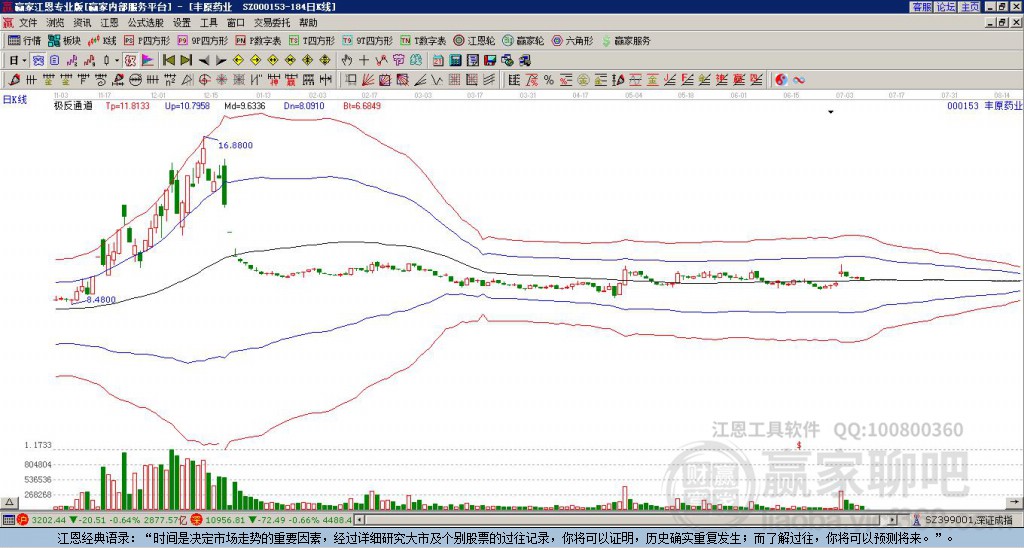
Task: Click the yellow diamond left-arrow icon
Action: pos(238,61)
